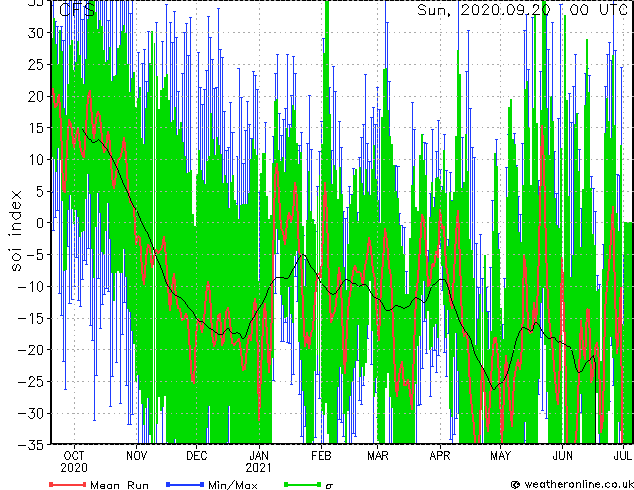
Task: Click the y-axis value '0'
Action: tap(39, 223)
